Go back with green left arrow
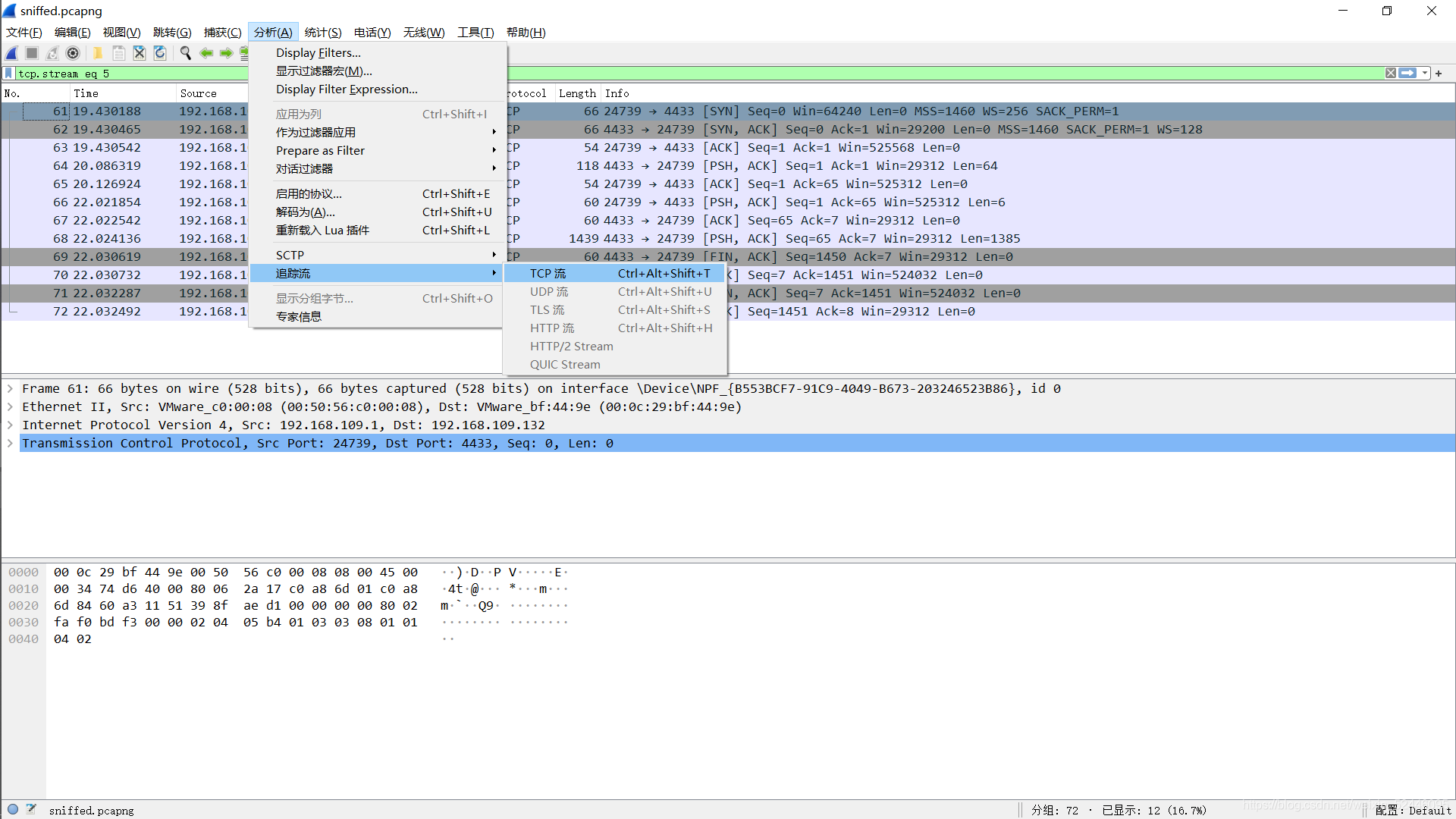The width and height of the screenshot is (1456, 819). tap(206, 53)
